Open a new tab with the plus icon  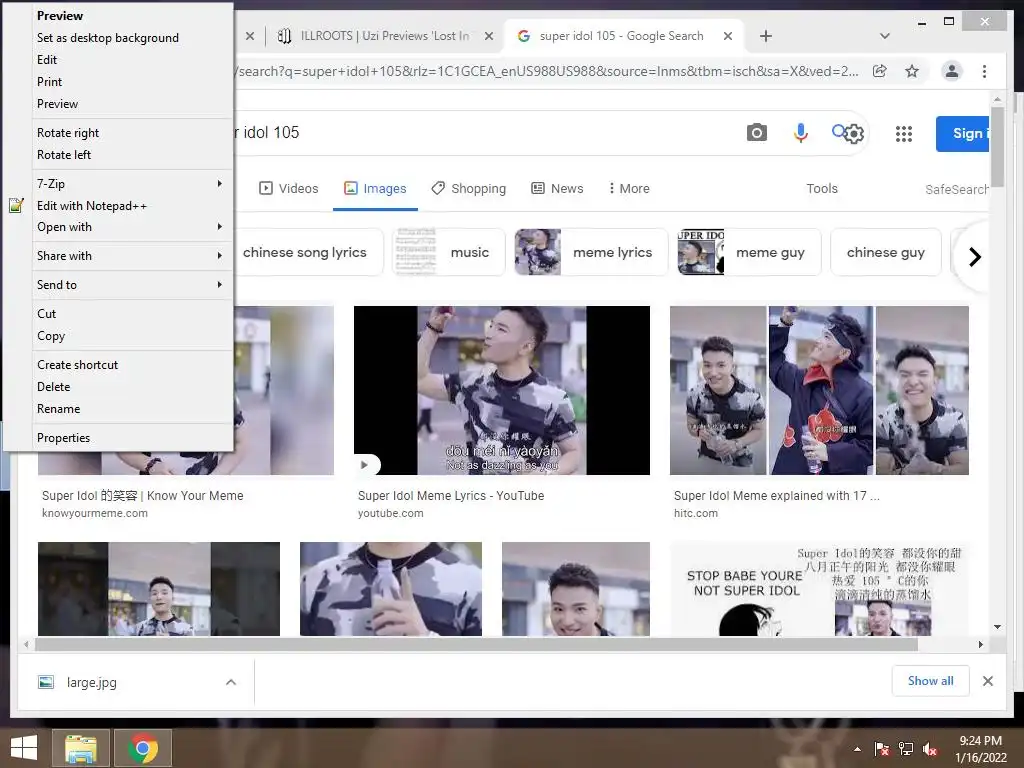[765, 36]
